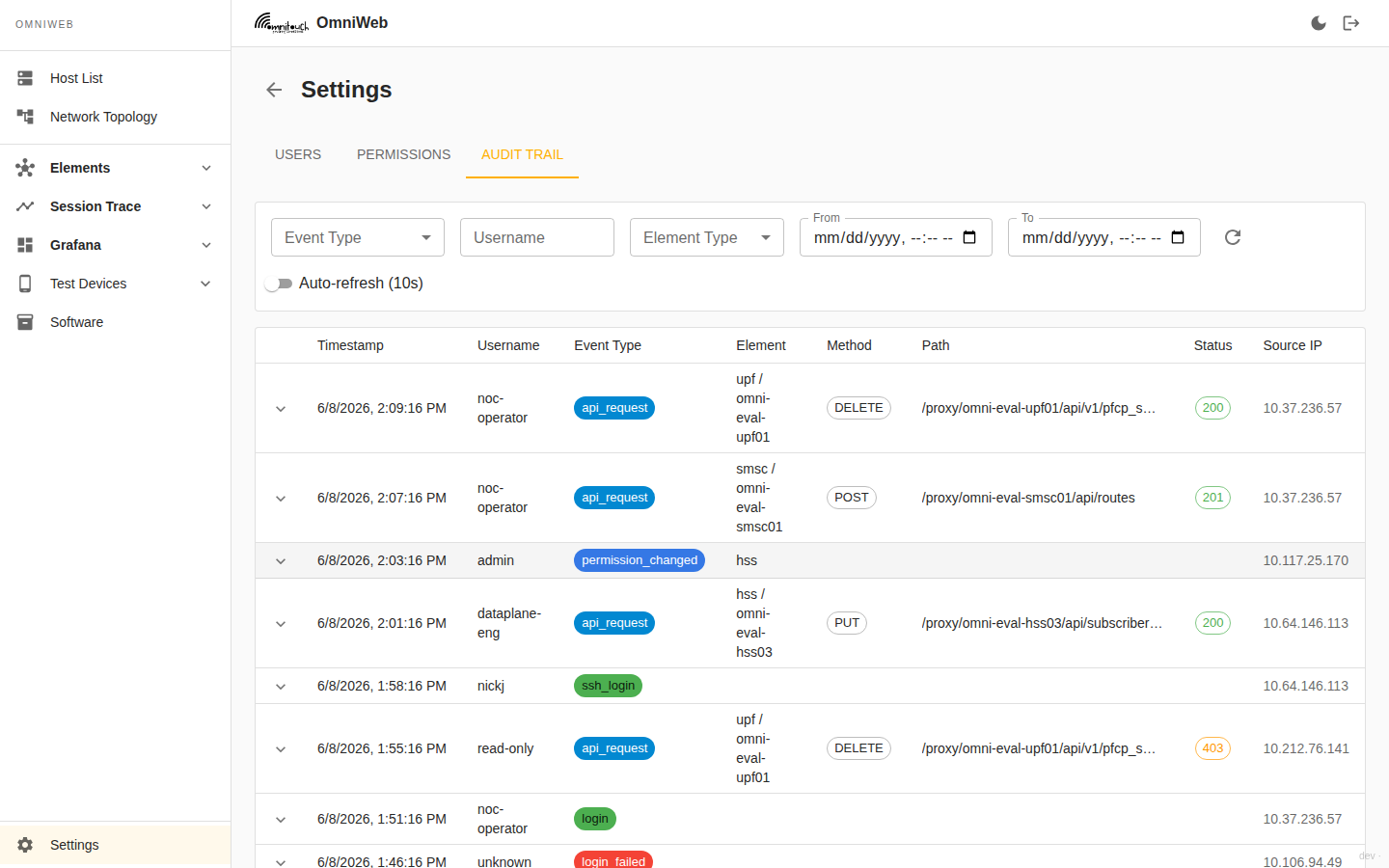Screen dimensions: 1389x868
Task: Go back with the arrow icon
Action: pos(274,90)
